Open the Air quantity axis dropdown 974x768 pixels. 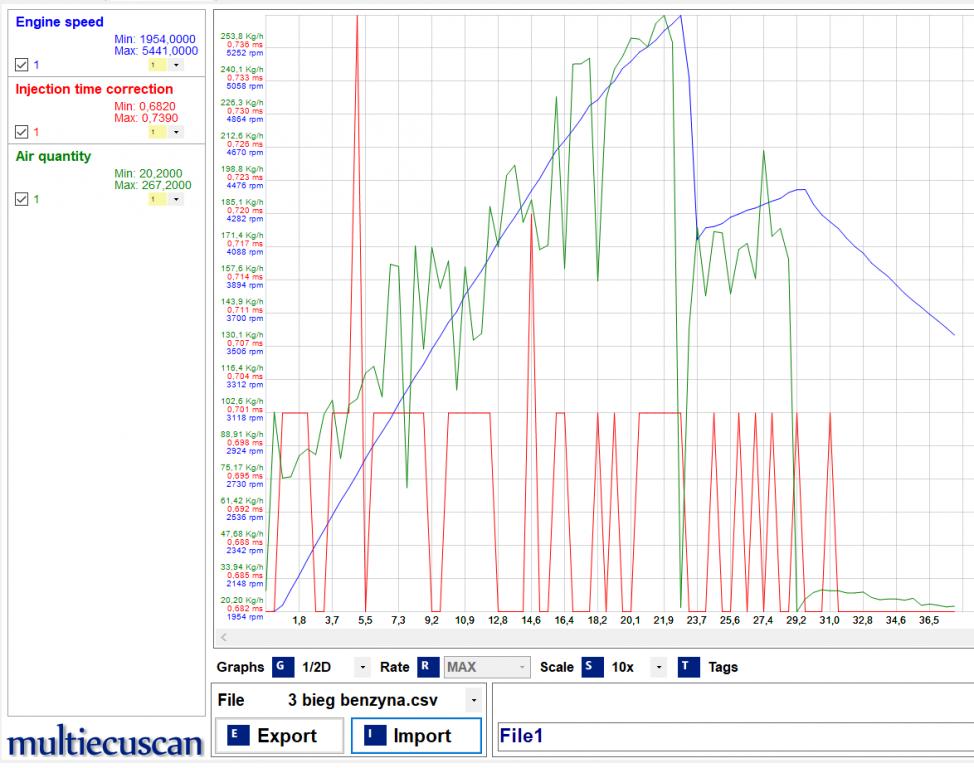(176, 199)
